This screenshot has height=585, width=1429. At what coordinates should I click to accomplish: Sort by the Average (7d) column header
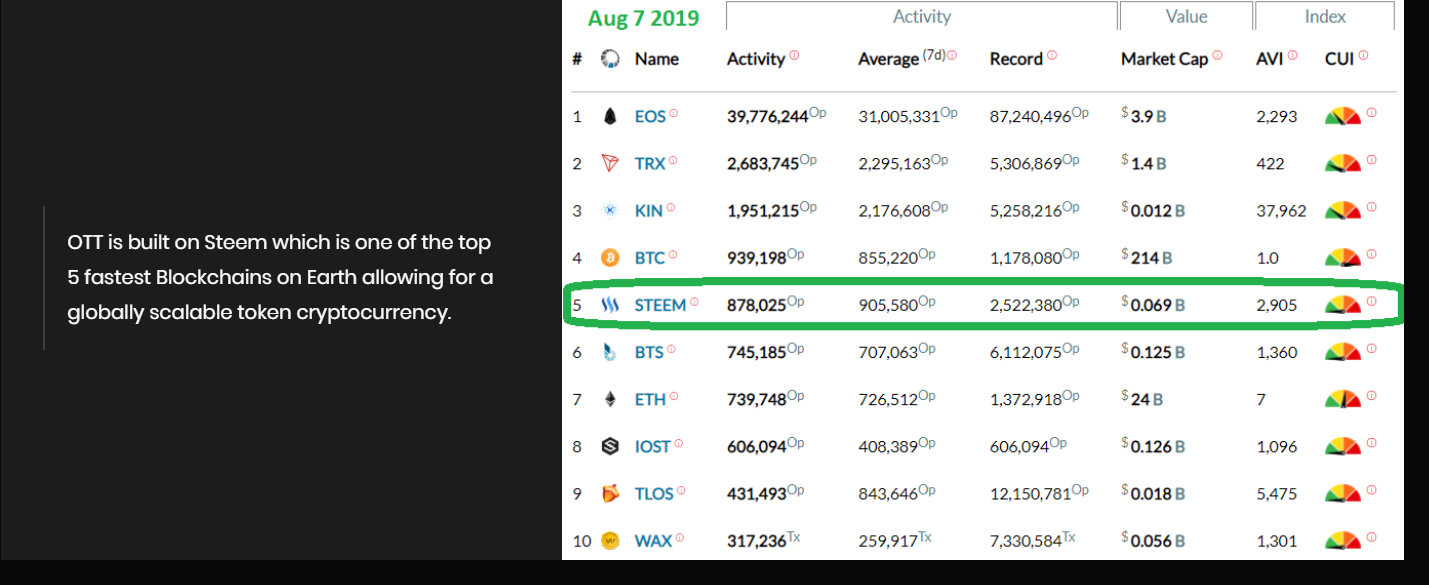[901, 58]
